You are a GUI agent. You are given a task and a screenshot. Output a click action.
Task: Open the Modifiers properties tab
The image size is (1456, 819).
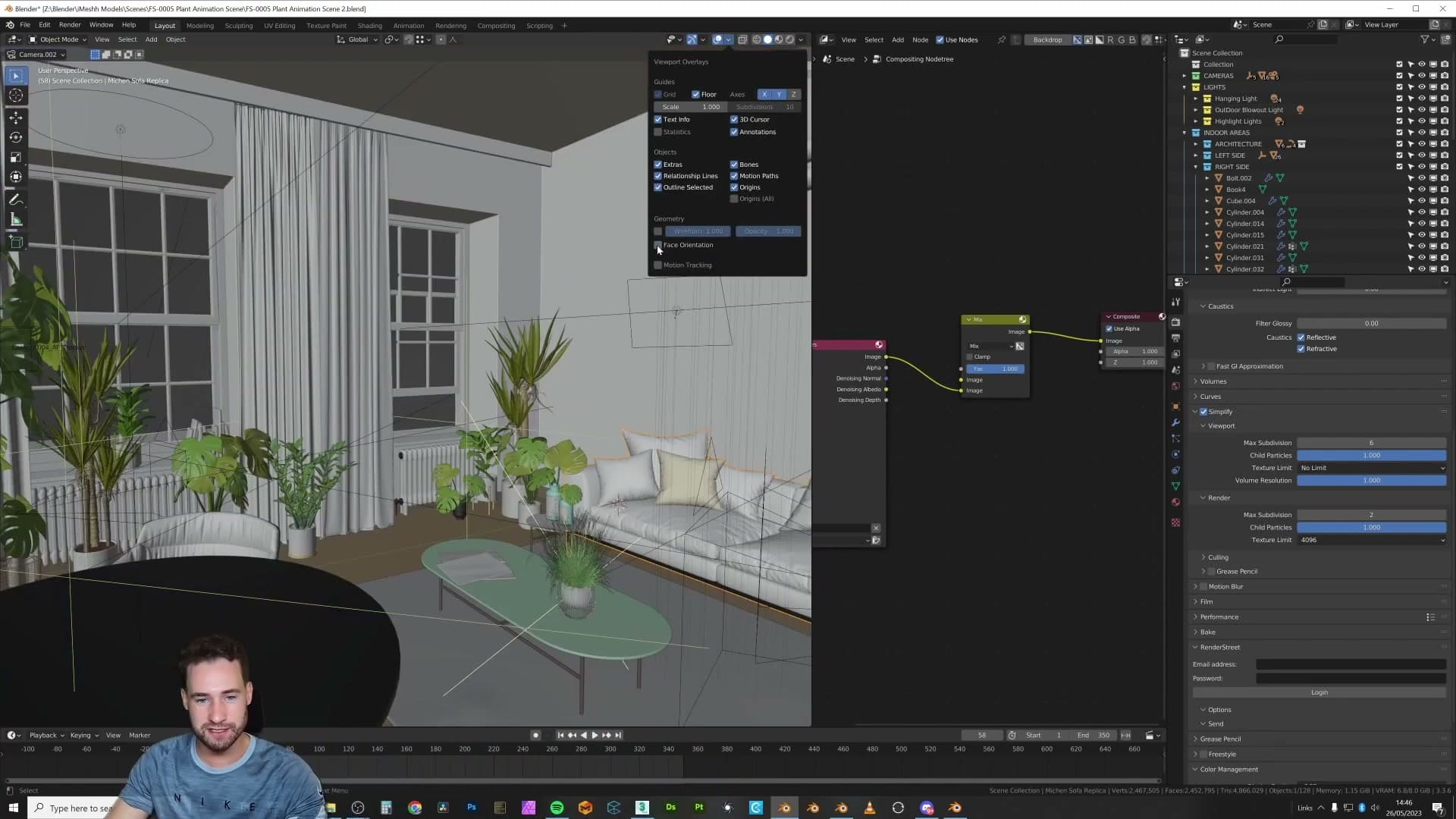pyautogui.click(x=1175, y=422)
